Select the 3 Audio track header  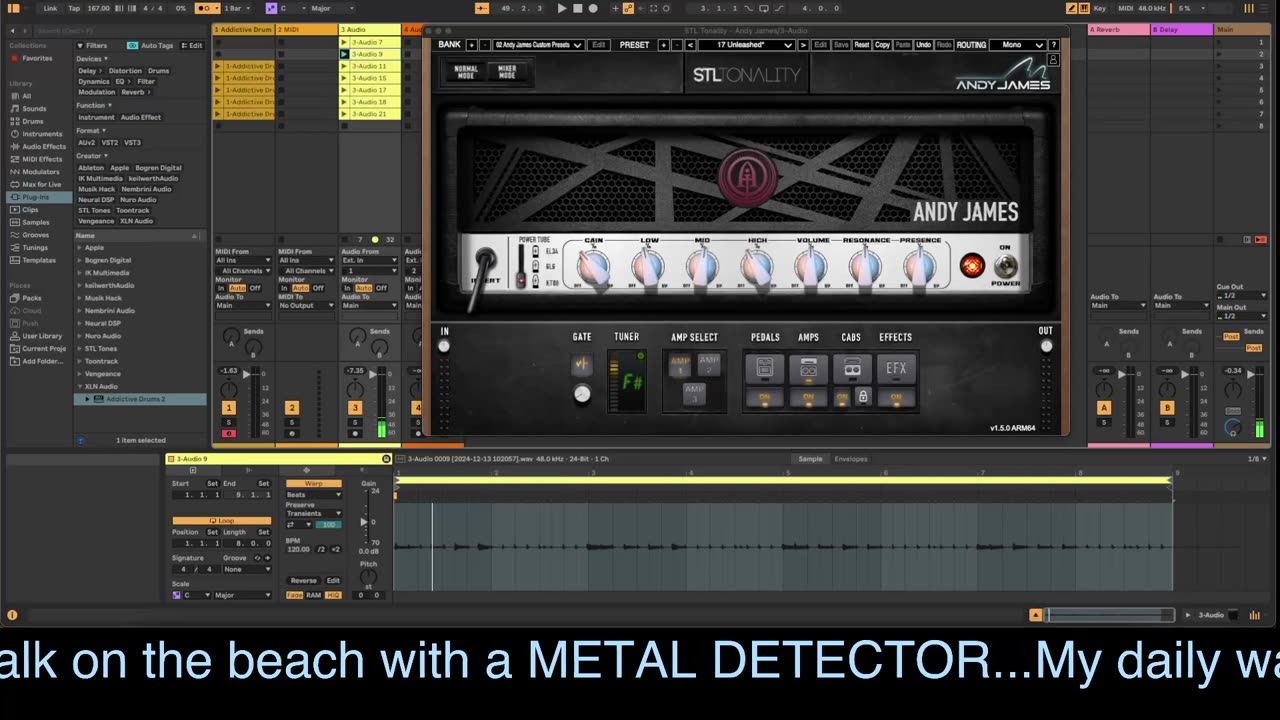click(x=370, y=30)
